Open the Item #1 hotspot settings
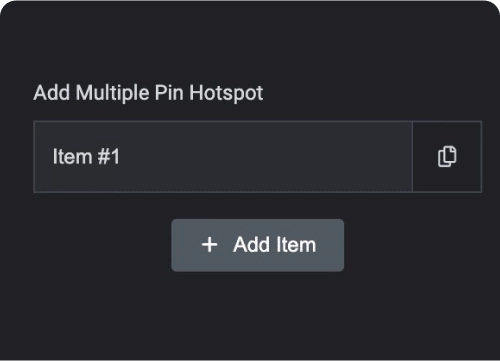Image resolution: width=500 pixels, height=361 pixels. click(223, 156)
